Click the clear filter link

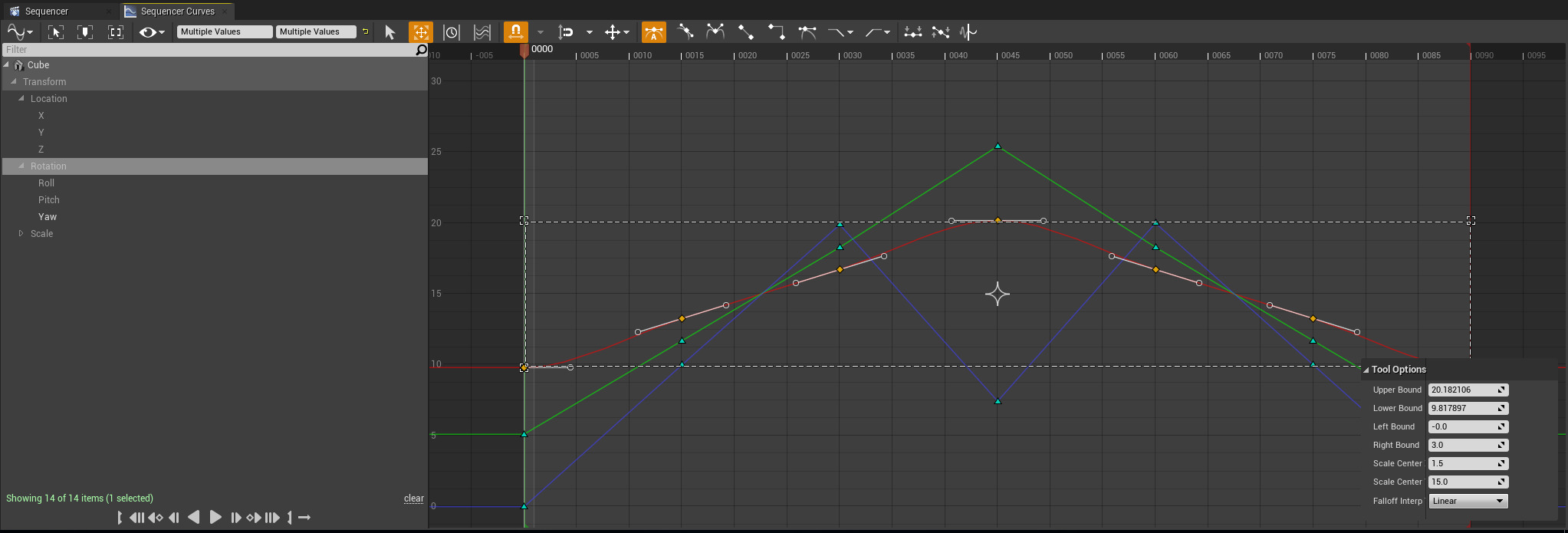pyautogui.click(x=413, y=498)
